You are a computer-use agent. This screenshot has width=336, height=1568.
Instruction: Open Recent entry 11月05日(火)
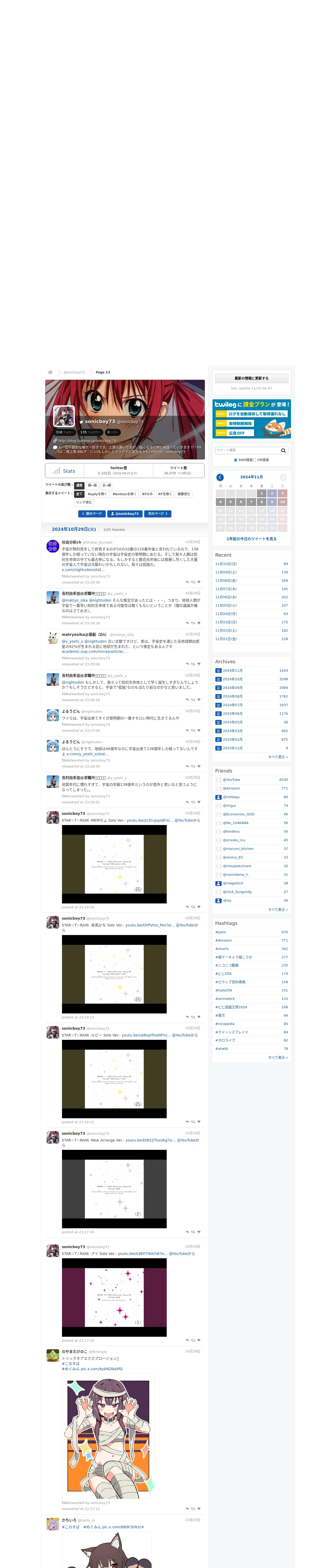(x=252, y=606)
